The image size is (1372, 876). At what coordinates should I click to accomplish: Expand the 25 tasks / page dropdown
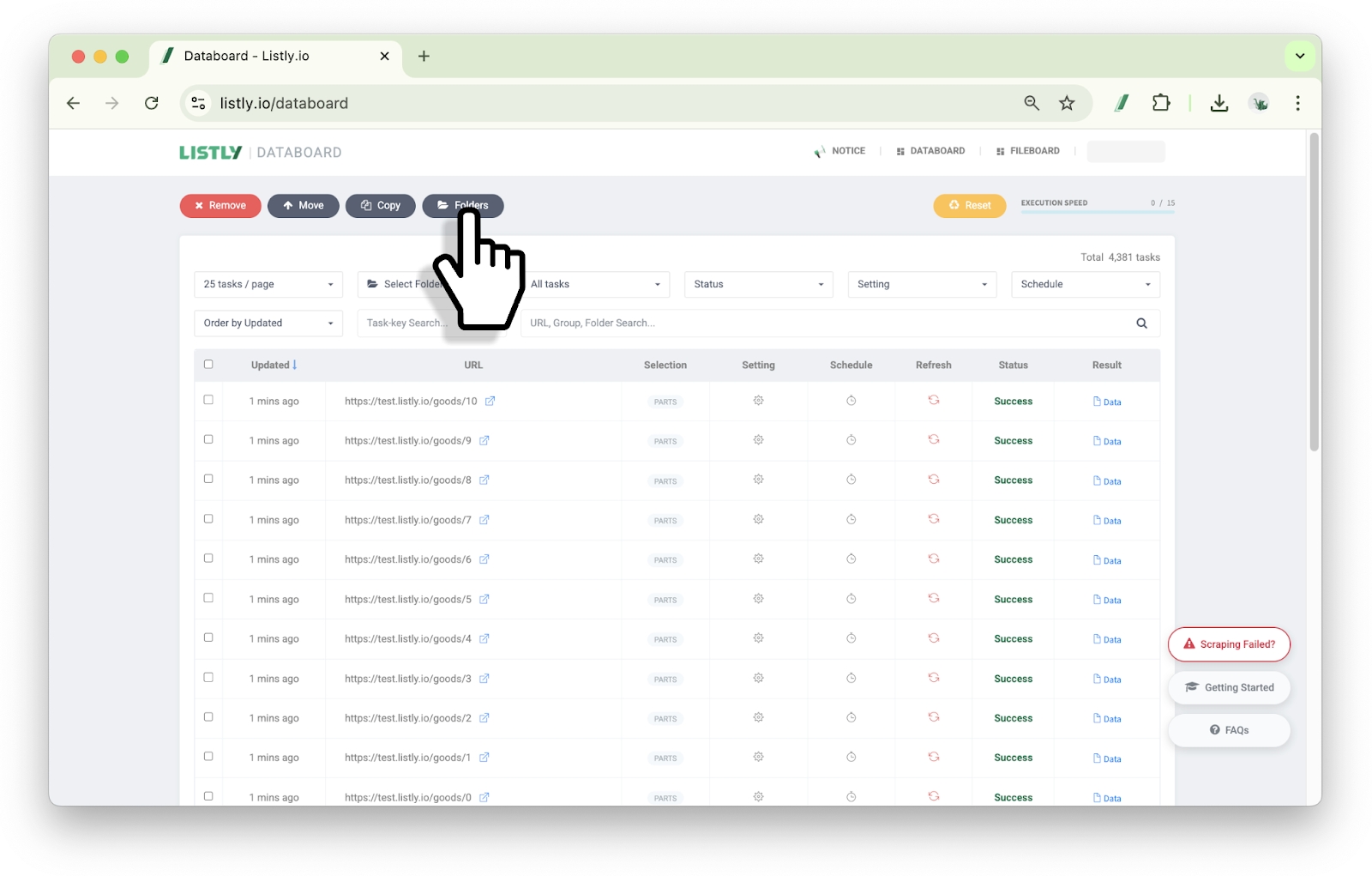coord(268,284)
